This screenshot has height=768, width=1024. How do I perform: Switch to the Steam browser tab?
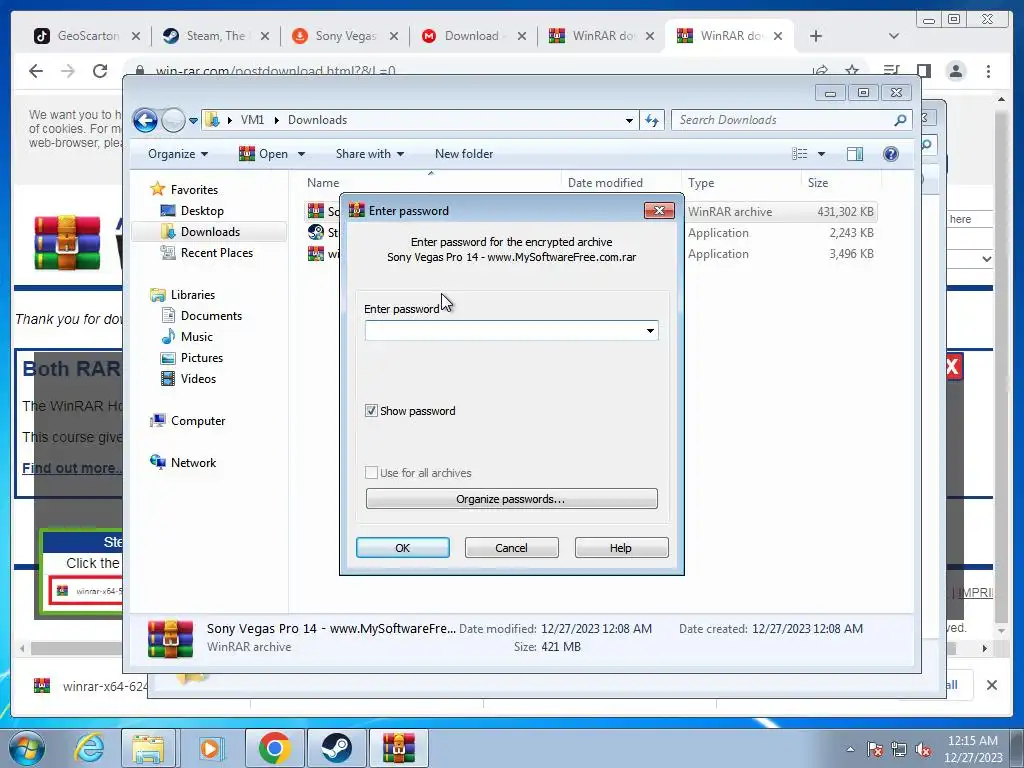(216, 36)
